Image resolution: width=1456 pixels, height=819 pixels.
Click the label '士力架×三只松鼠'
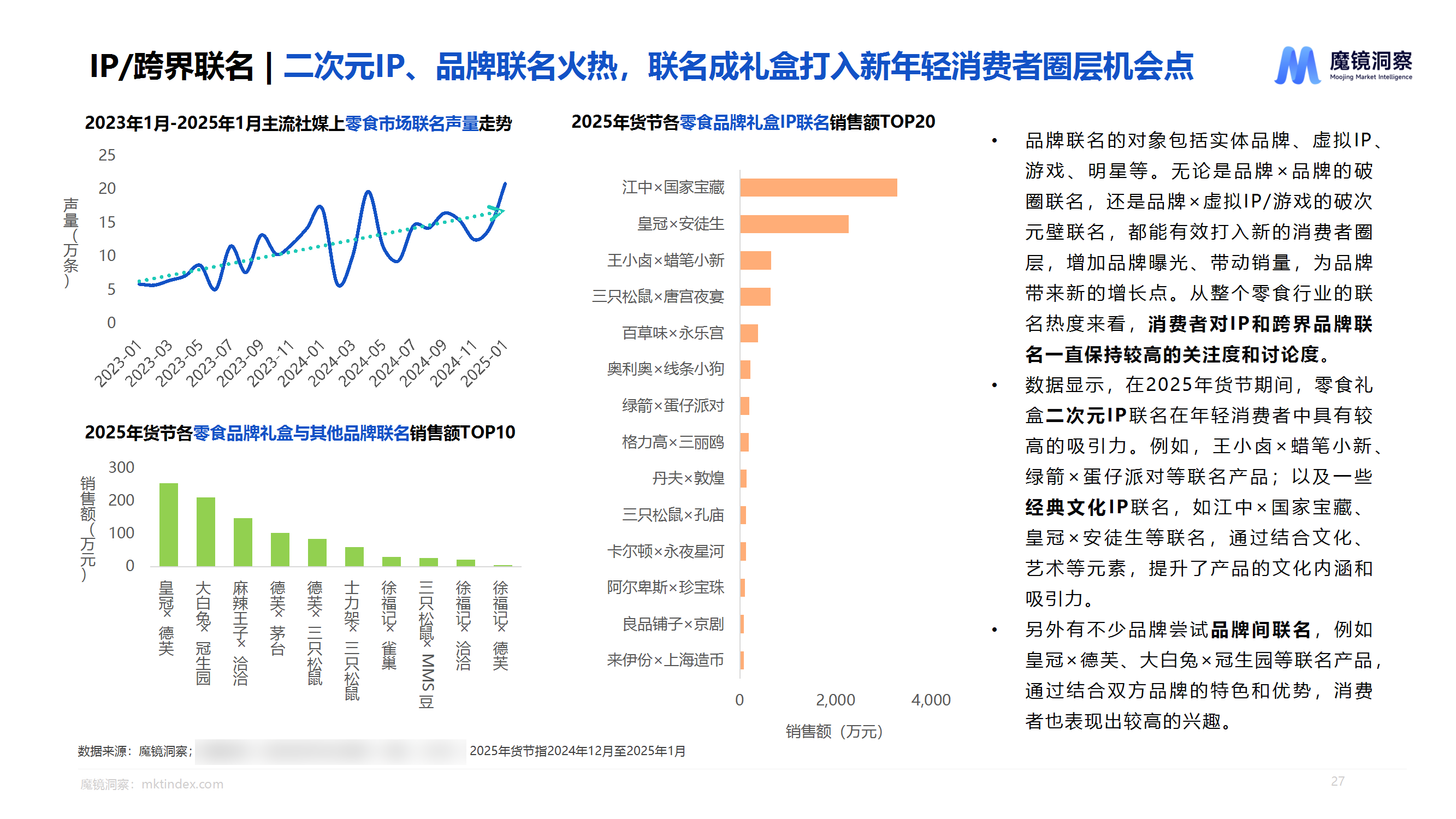(x=352, y=640)
